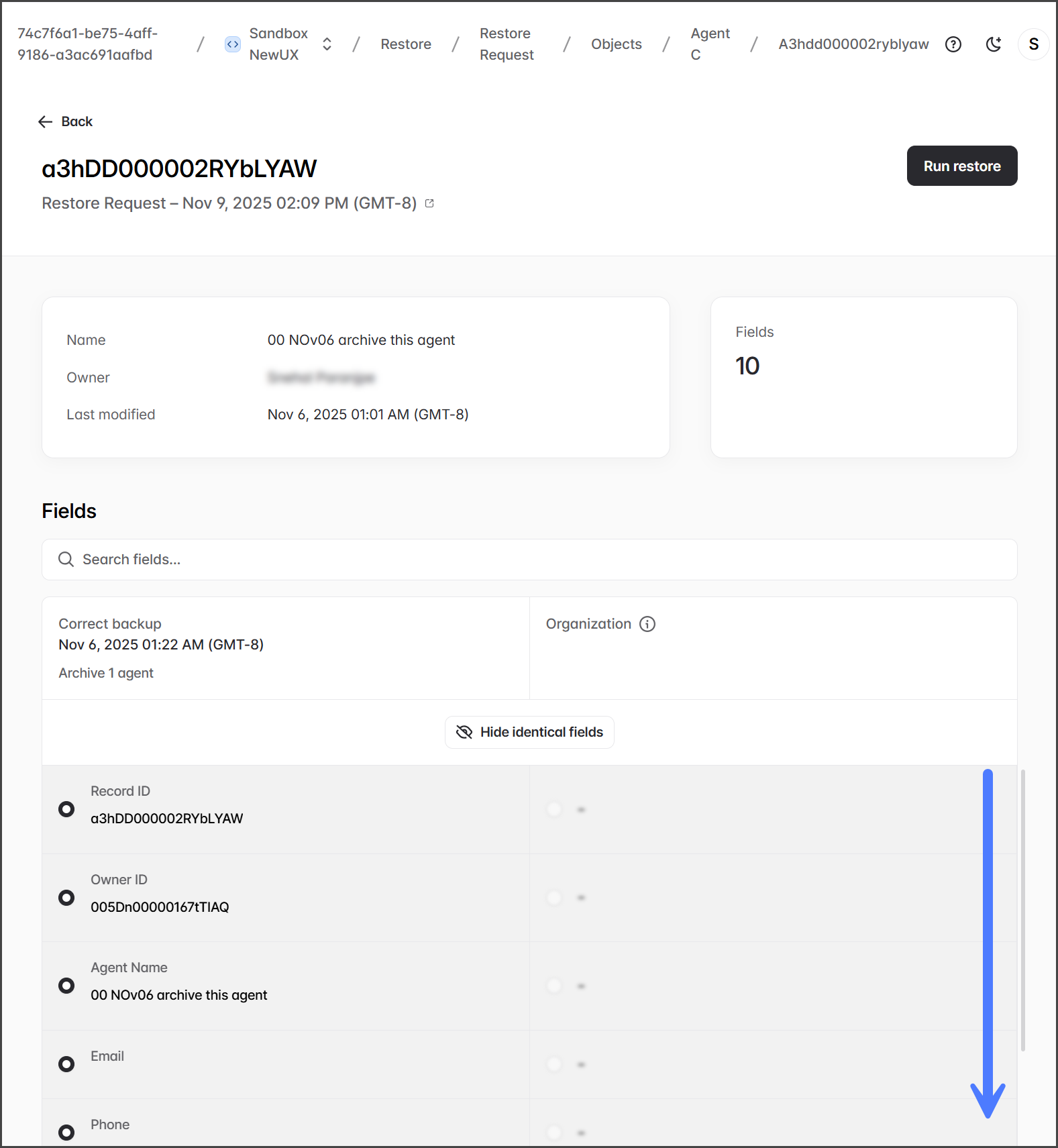
Task: Select the Owner ID backup radio button
Action: 66,898
